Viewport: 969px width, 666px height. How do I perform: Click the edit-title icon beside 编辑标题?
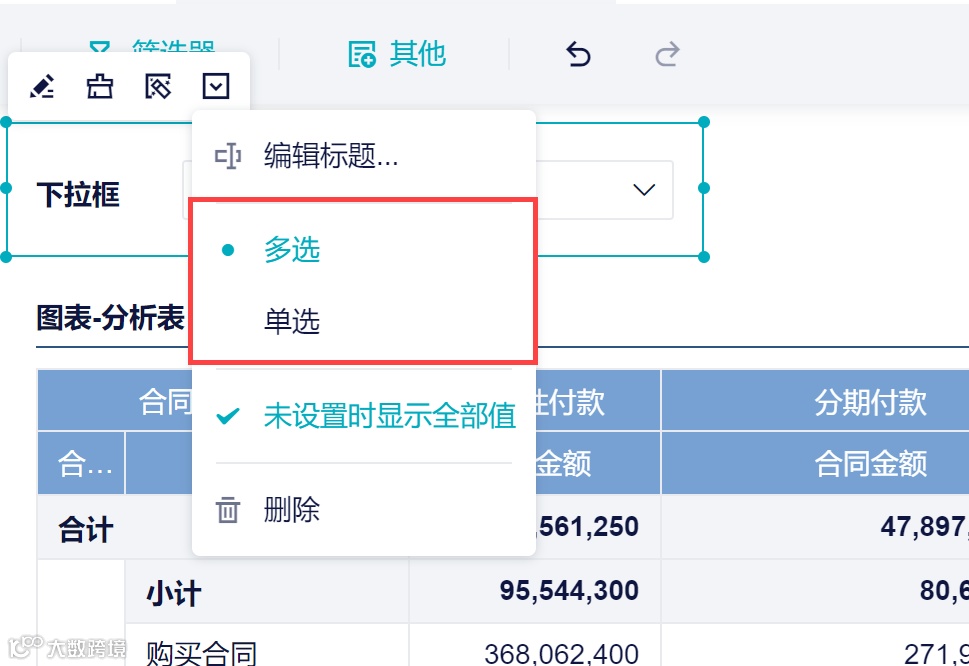click(228, 156)
